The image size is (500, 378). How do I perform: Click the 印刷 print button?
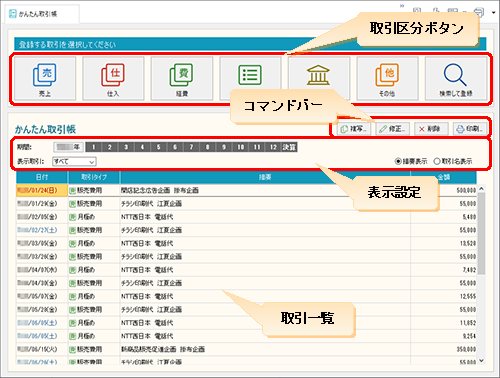[x=470, y=129]
